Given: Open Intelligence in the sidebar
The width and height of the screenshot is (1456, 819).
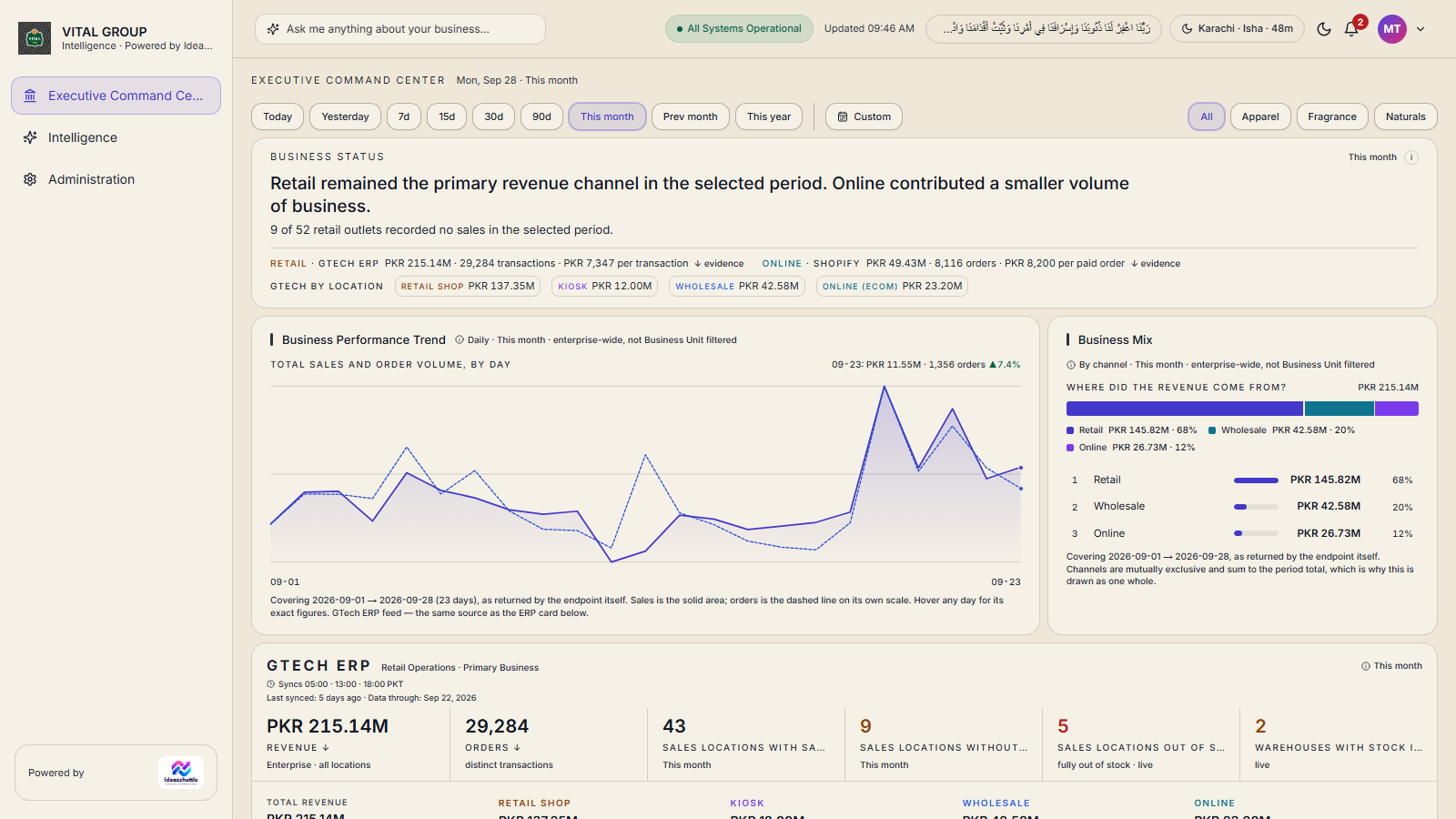Looking at the screenshot, I should point(116,137).
